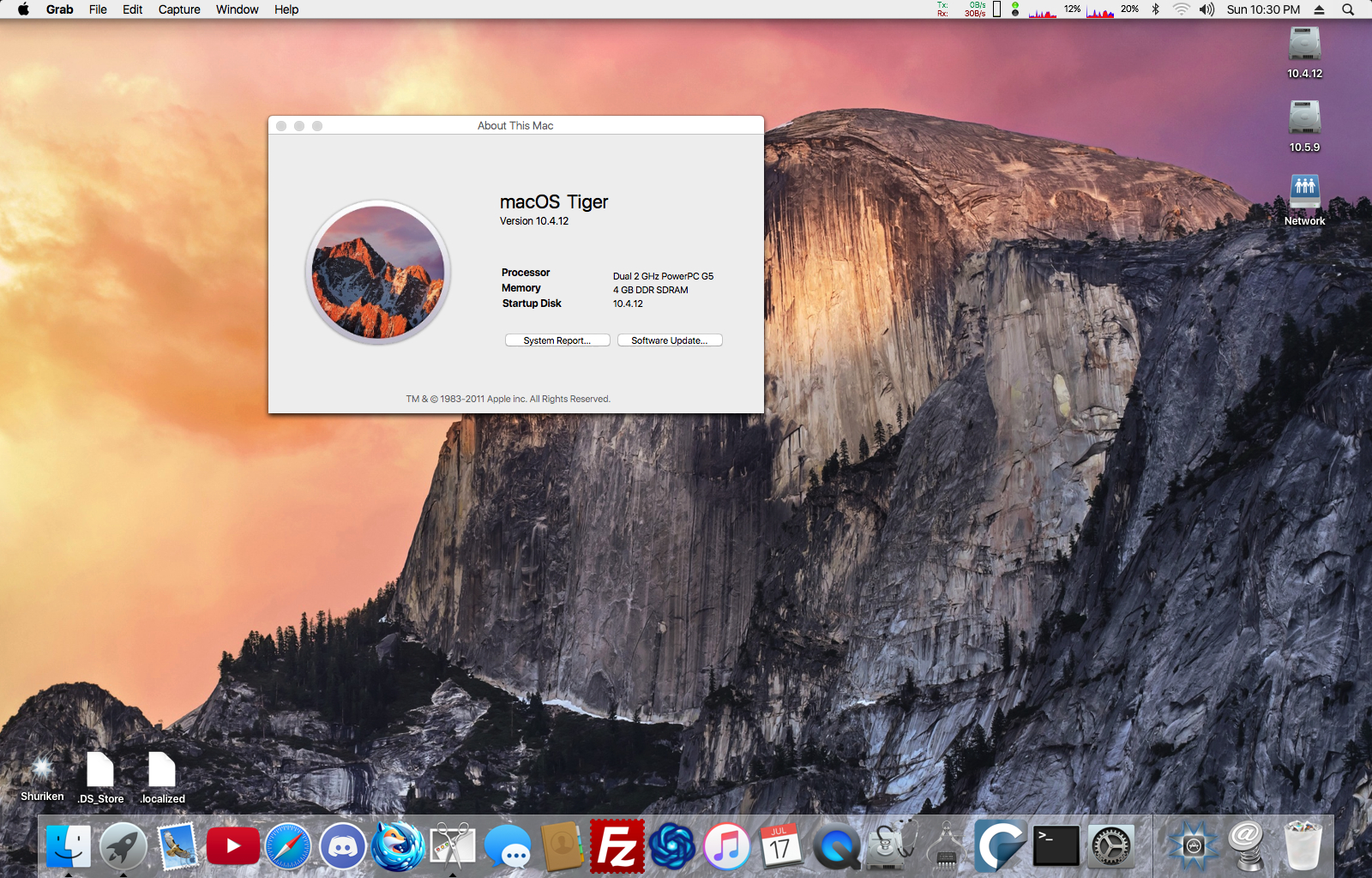Click the "About This Mac" window title
The width and height of the screenshot is (1372, 878).
(x=515, y=125)
